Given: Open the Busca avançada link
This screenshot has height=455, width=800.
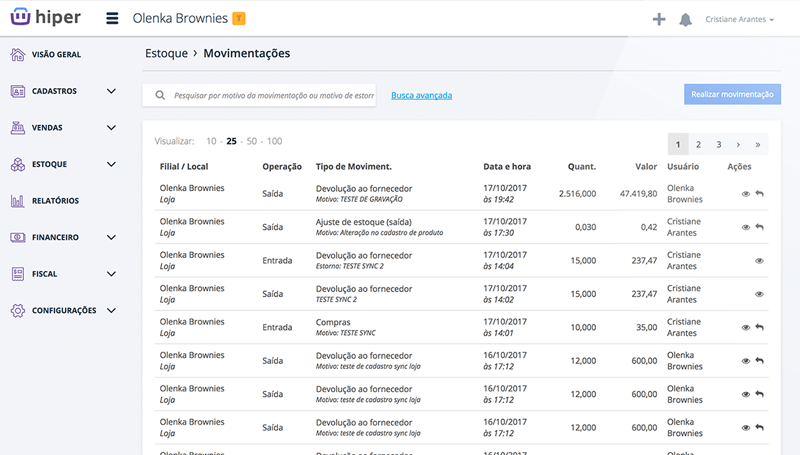Looking at the screenshot, I should point(421,96).
